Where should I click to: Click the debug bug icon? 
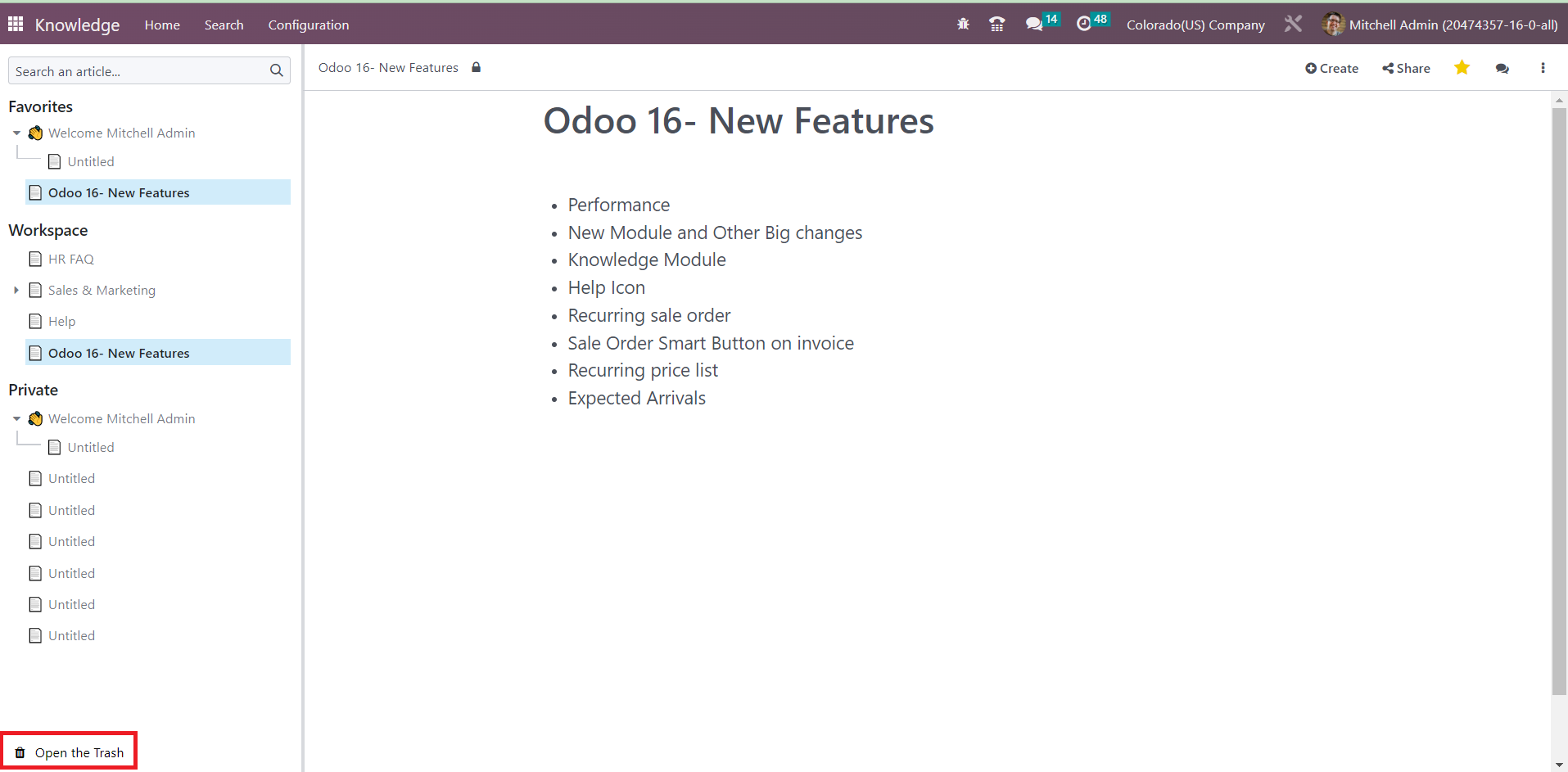pos(963,25)
